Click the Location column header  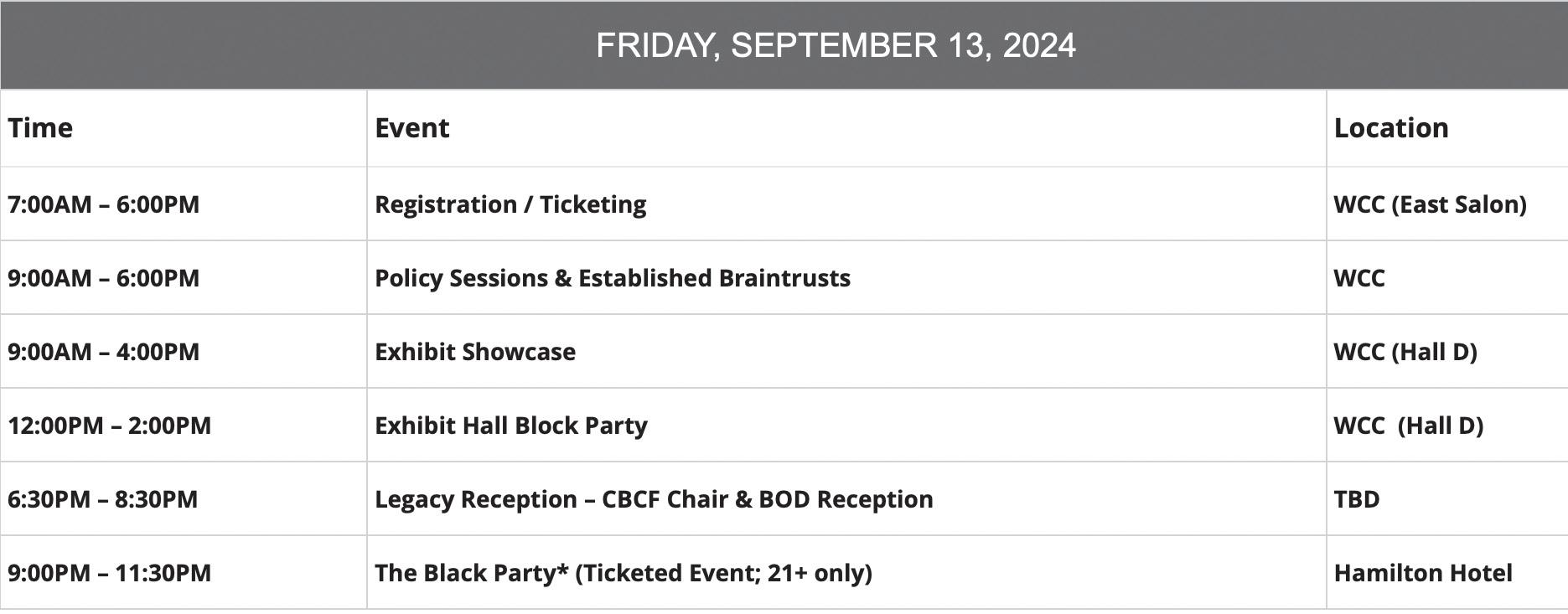point(1390,128)
